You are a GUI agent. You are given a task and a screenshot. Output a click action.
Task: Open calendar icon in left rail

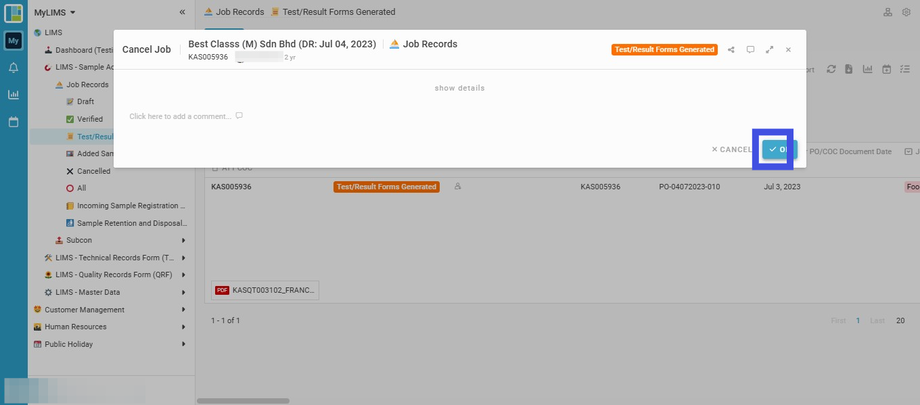(x=13, y=122)
